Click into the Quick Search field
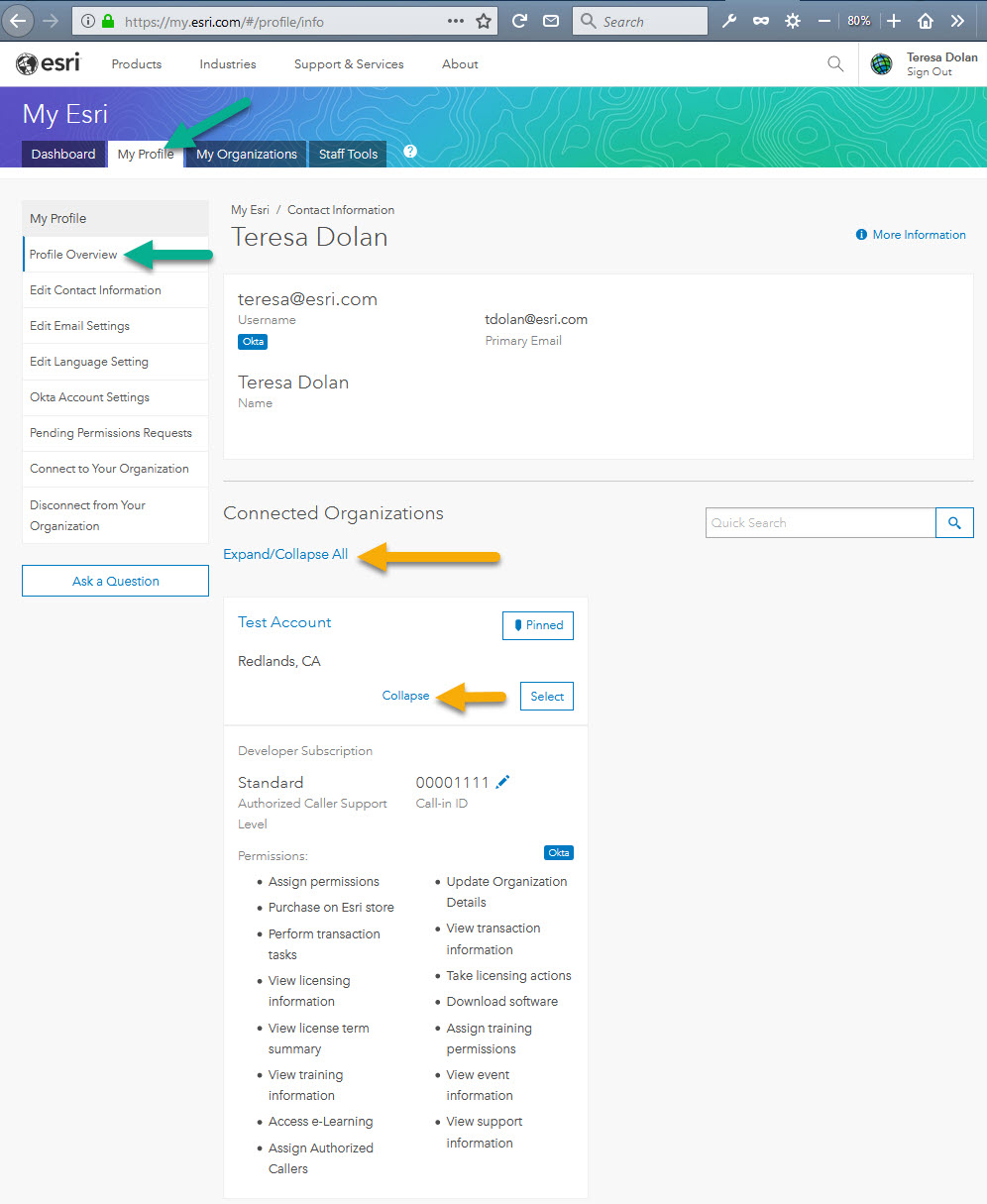Screen dimensions: 987x1204 click(x=821, y=523)
